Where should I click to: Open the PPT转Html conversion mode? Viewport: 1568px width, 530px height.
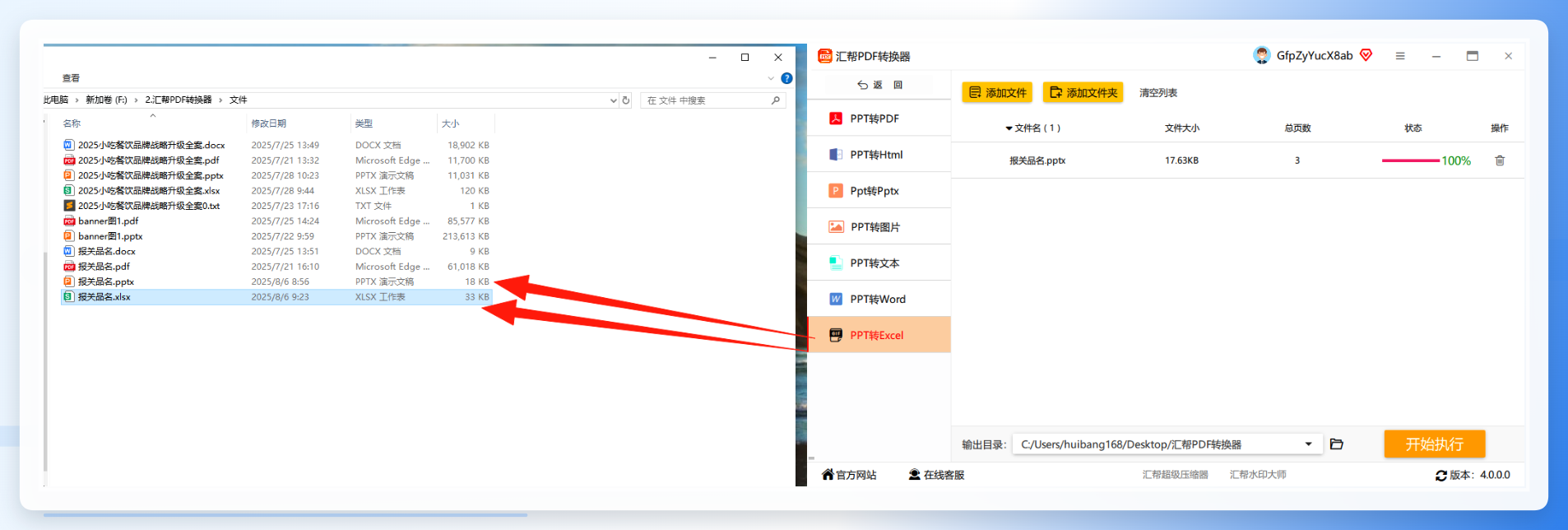tap(879, 155)
